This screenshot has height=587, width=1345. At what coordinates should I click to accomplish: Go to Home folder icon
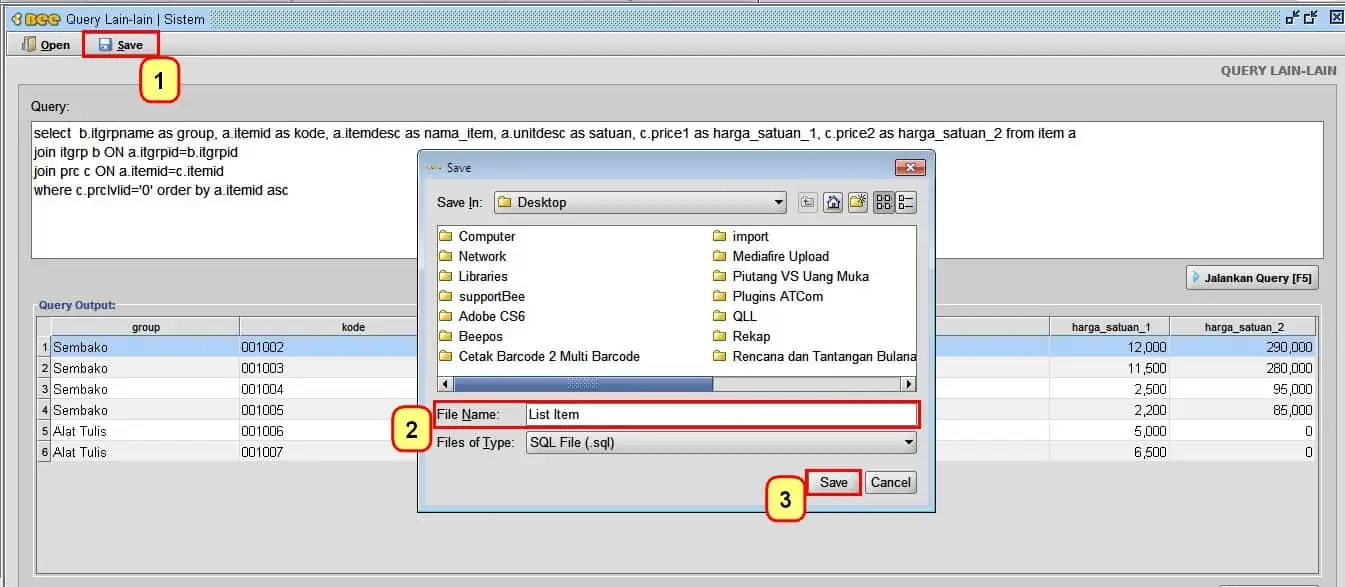tap(833, 203)
